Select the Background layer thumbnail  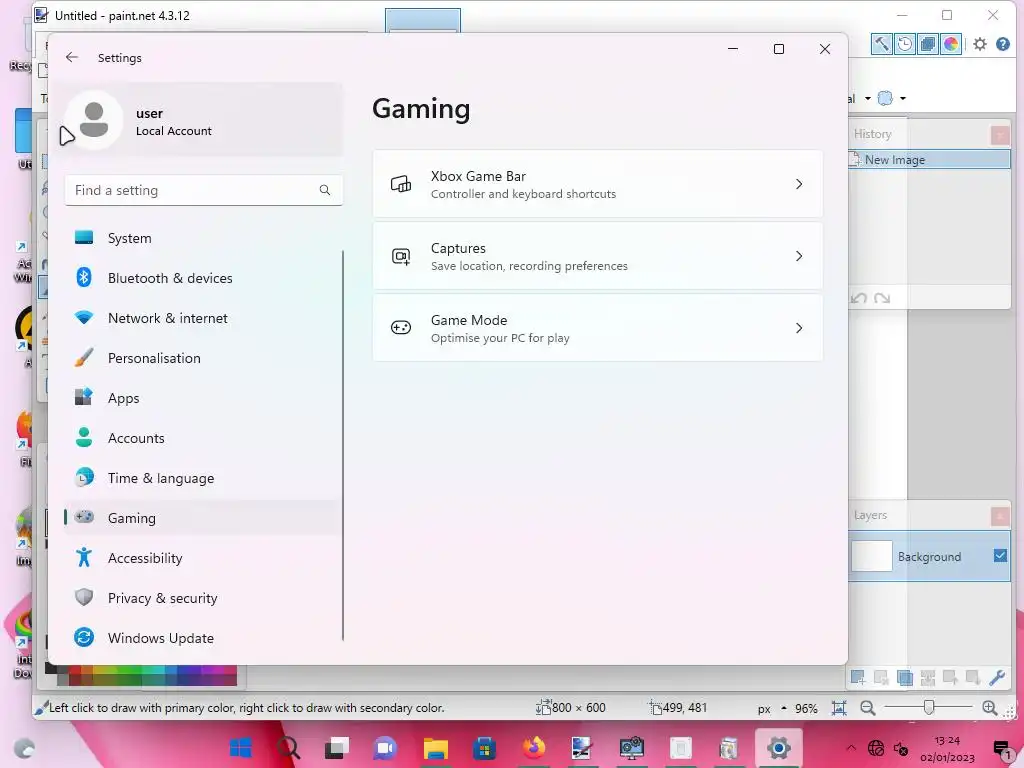pos(872,556)
